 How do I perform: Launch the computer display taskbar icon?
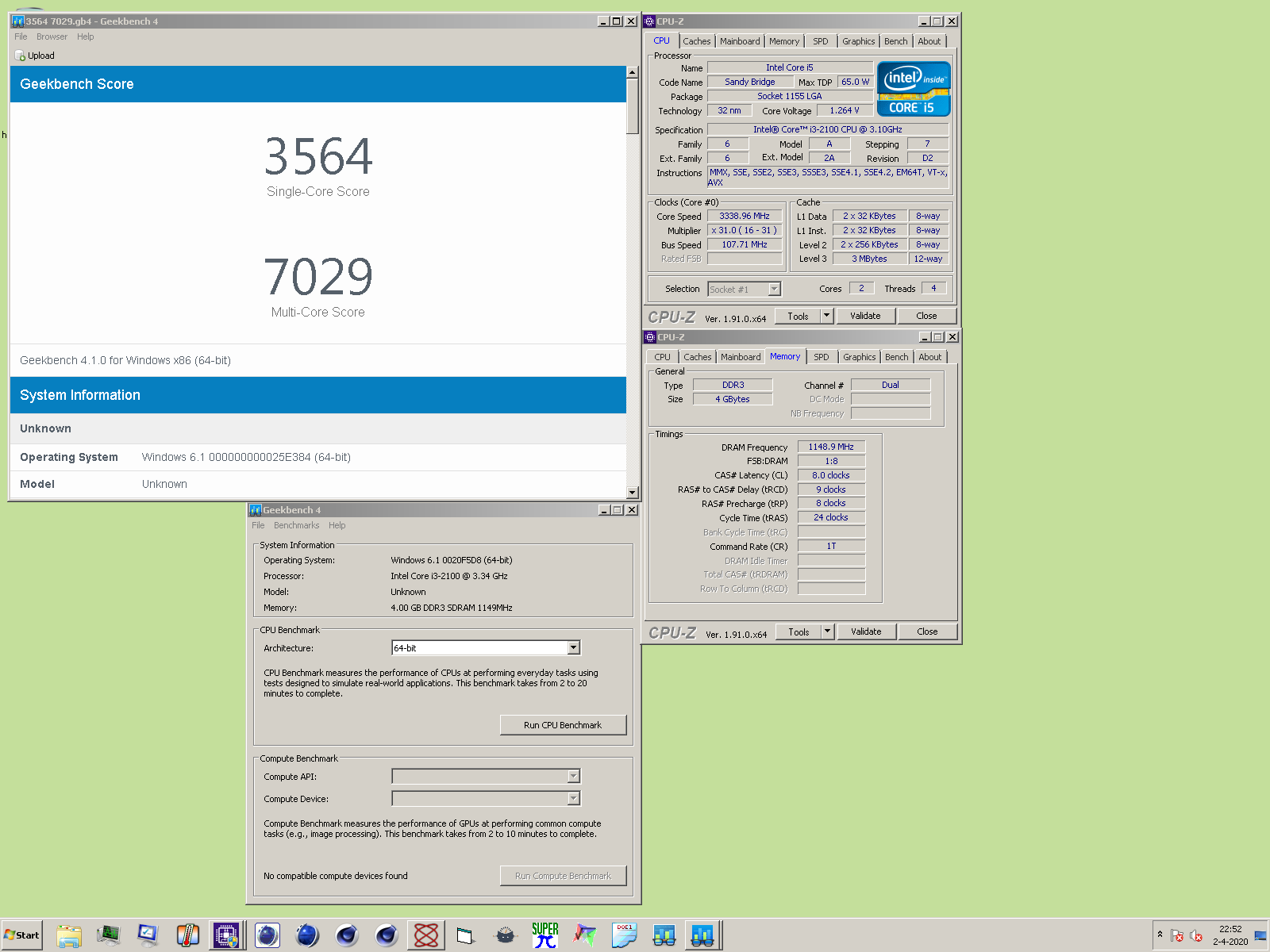click(x=148, y=935)
